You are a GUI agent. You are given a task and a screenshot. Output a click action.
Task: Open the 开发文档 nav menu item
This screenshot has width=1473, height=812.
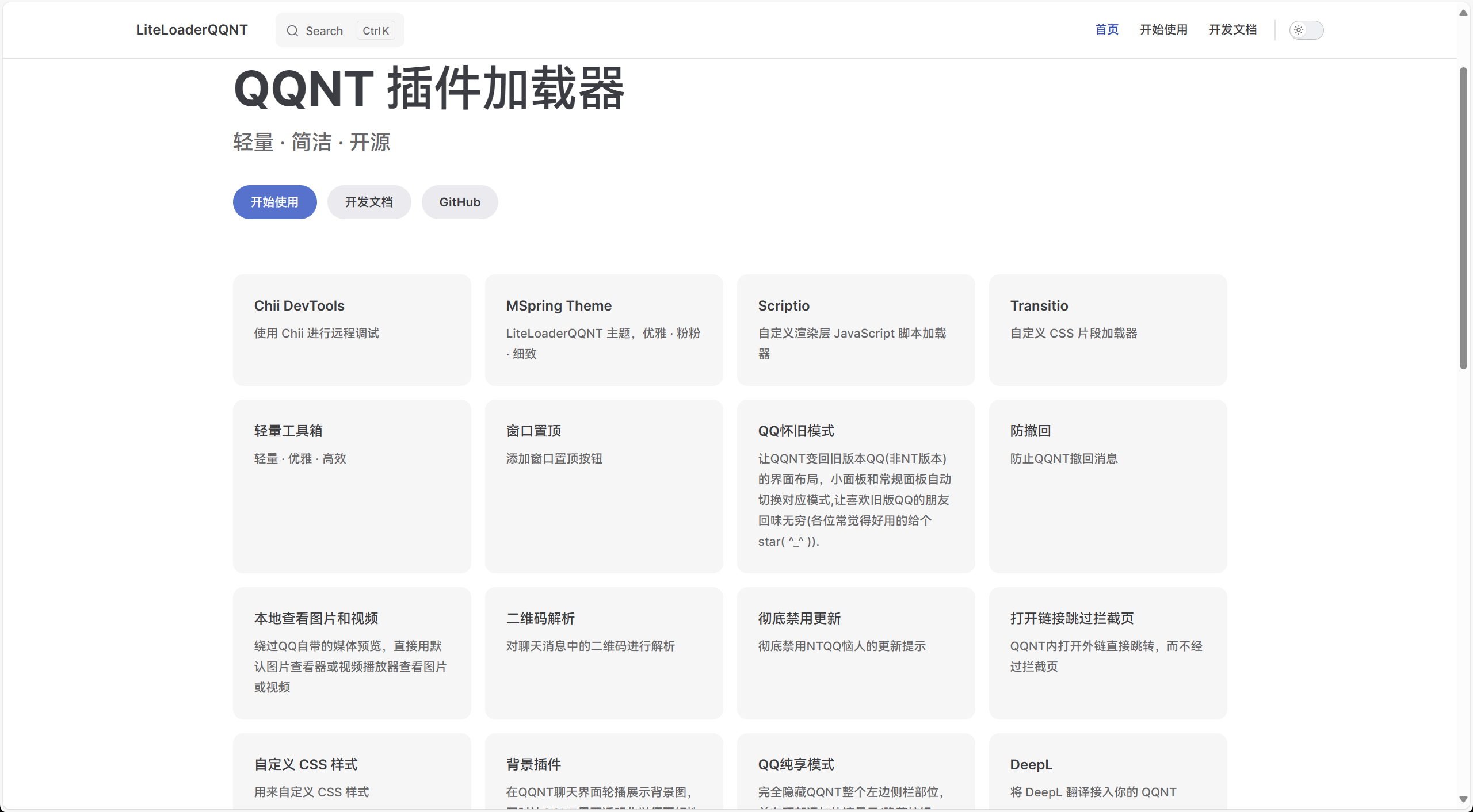click(x=1232, y=30)
